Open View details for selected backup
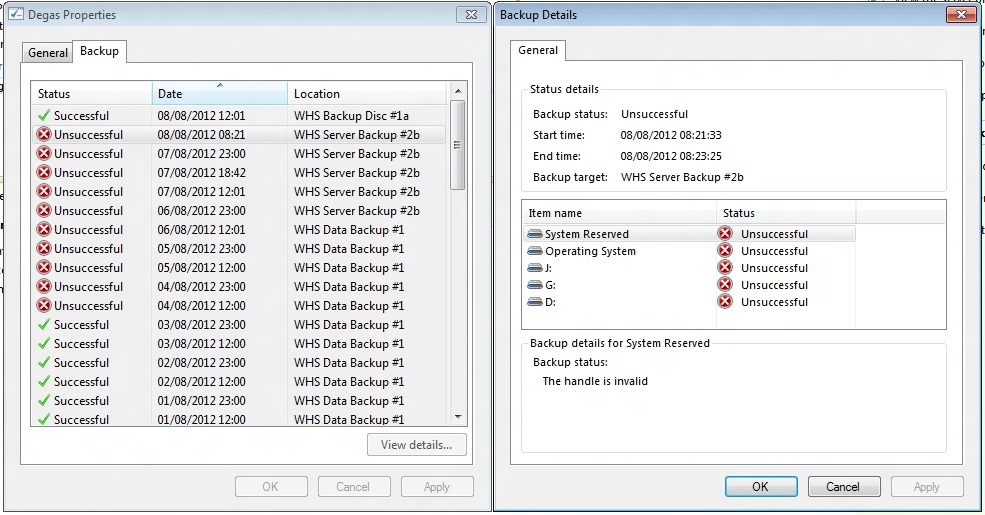The height and width of the screenshot is (515, 985). coord(416,445)
